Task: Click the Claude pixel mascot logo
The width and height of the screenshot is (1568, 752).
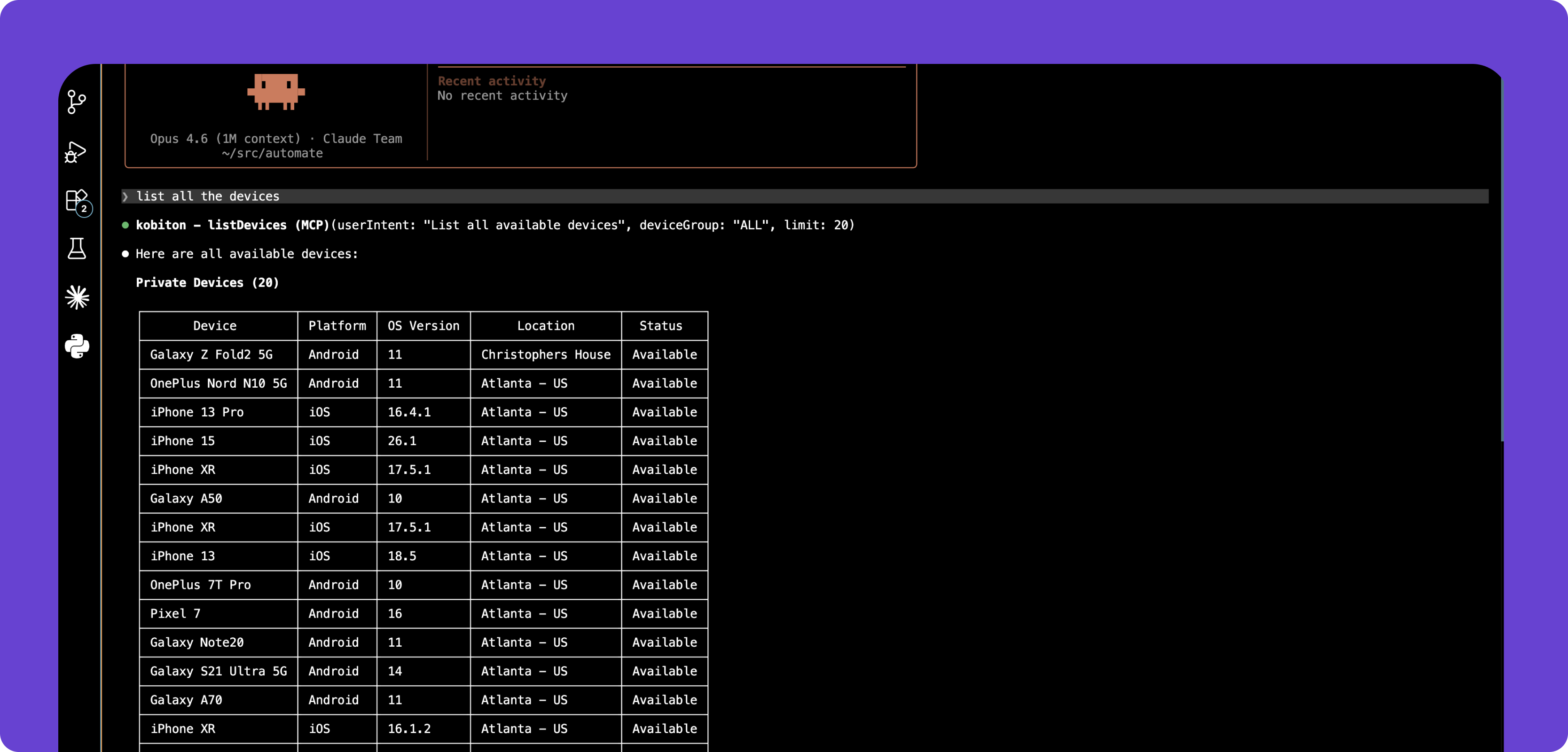Action: 276,91
